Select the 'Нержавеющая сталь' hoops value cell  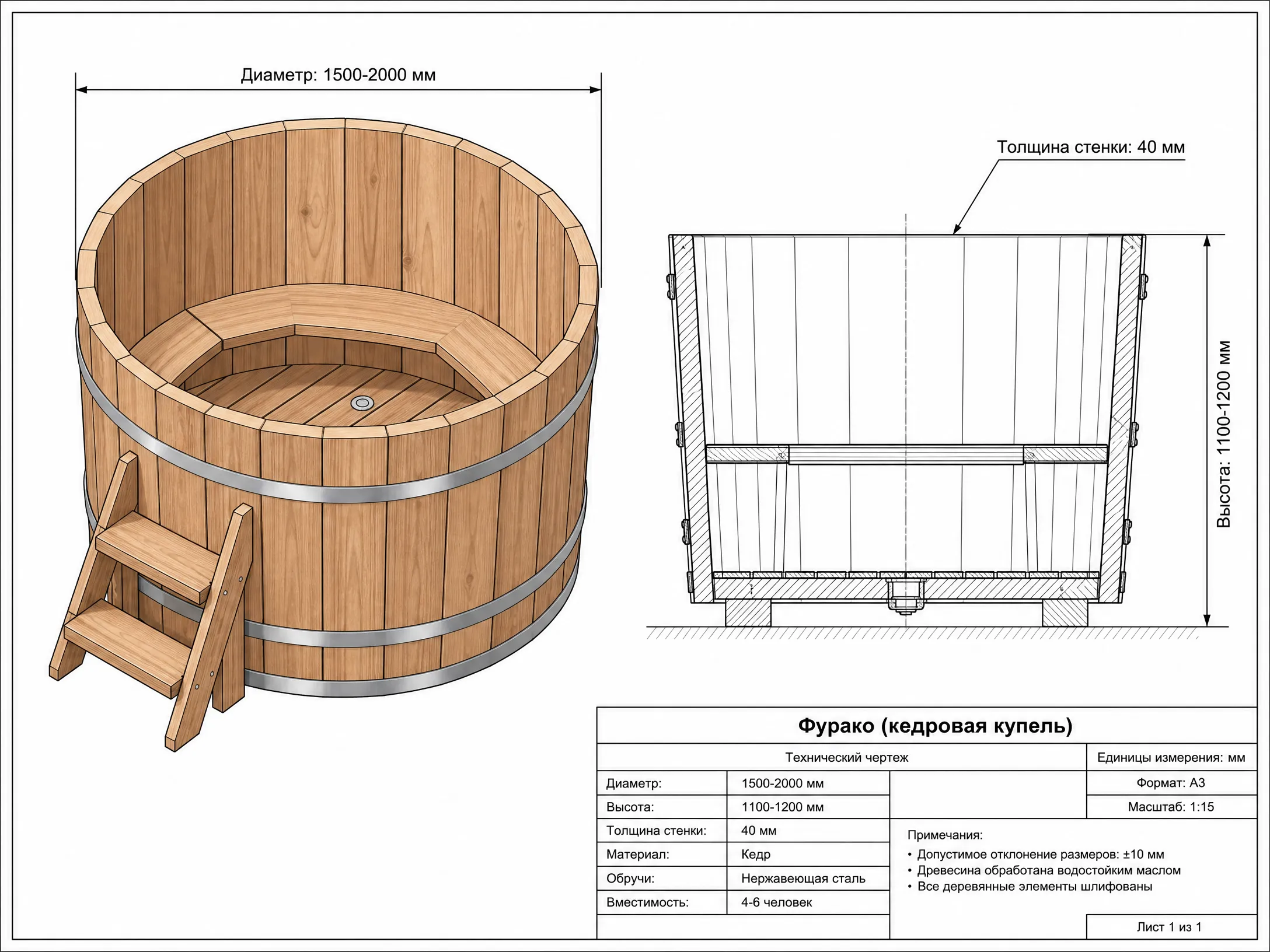click(808, 878)
